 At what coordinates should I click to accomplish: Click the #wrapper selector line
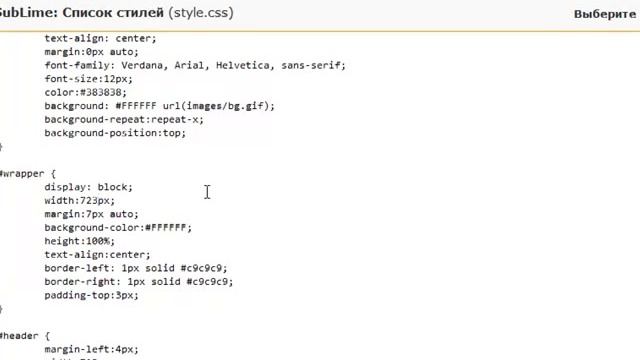click(x=28, y=174)
